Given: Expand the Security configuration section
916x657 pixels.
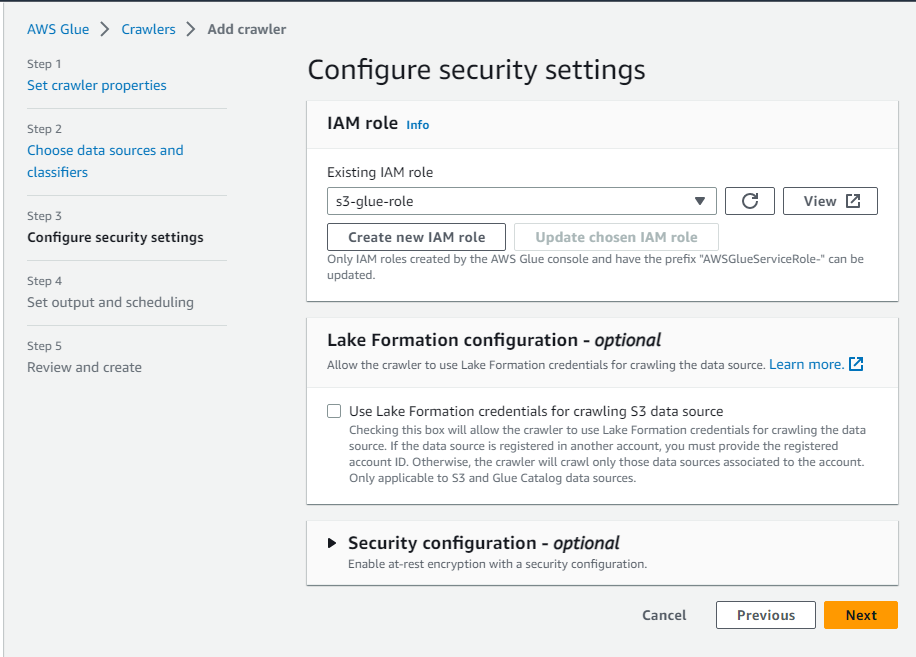Looking at the screenshot, I should point(333,543).
